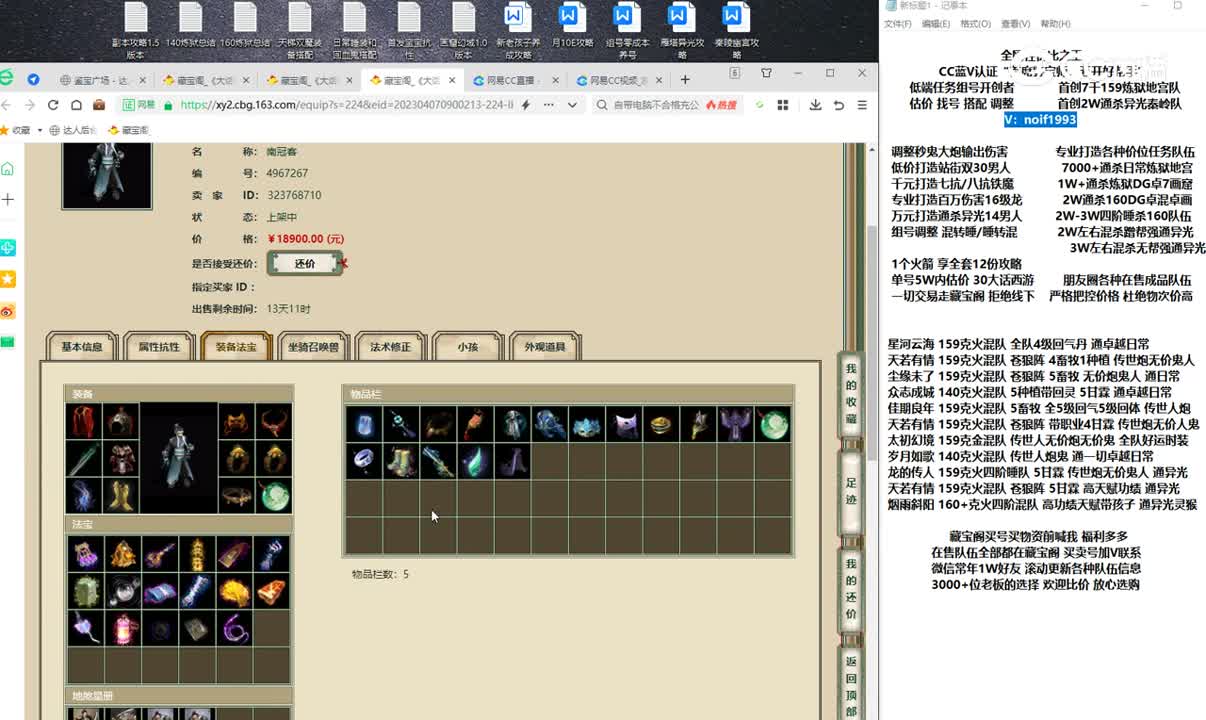Open the Weibo icon in left sidebar
The image size is (1206, 720).
tap(8, 311)
